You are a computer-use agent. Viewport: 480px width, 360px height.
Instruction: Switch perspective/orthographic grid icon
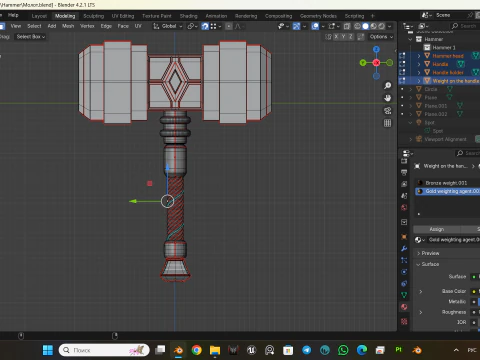pyautogui.click(x=387, y=123)
